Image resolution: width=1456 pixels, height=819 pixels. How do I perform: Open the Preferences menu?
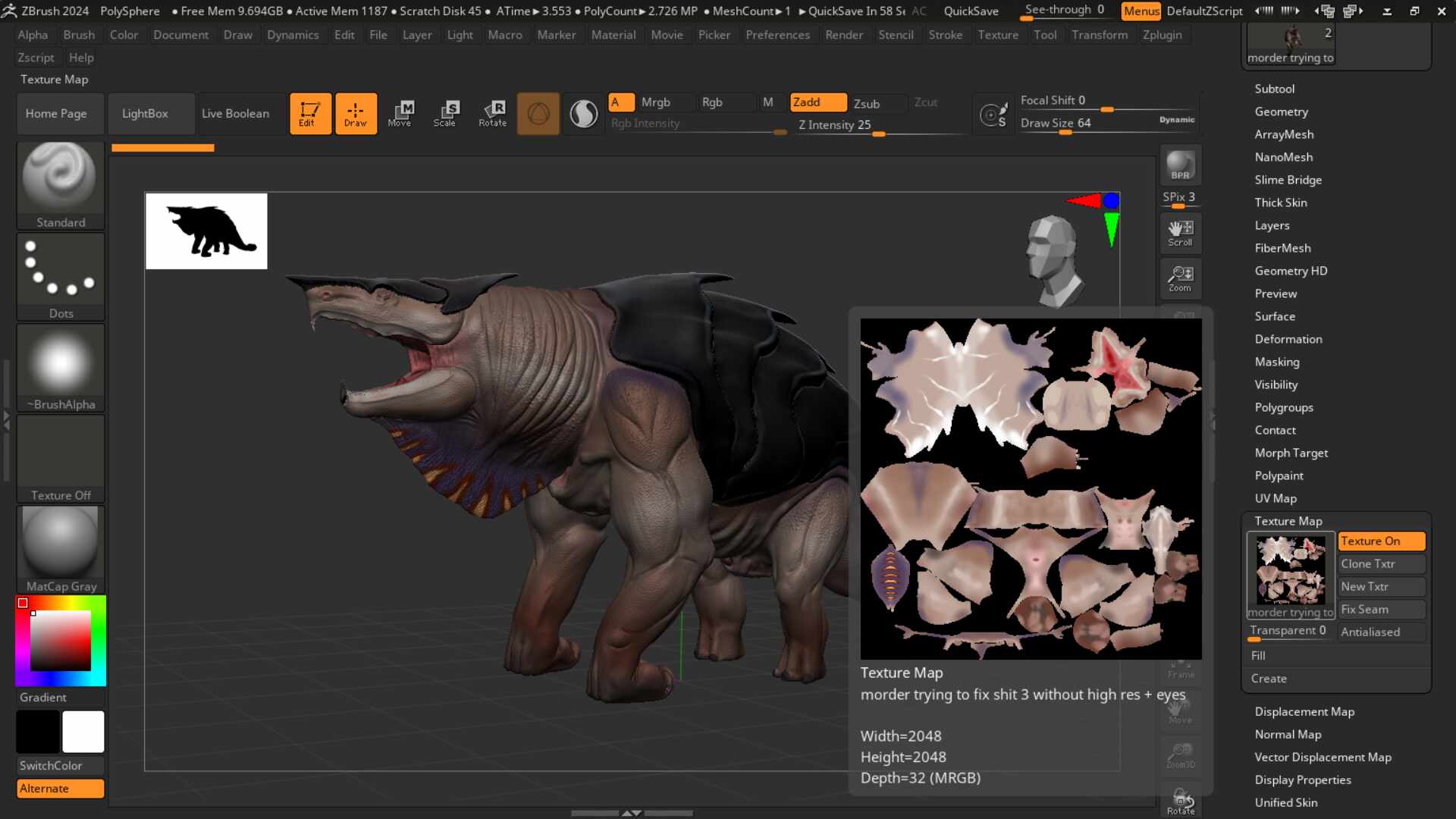pyautogui.click(x=777, y=35)
